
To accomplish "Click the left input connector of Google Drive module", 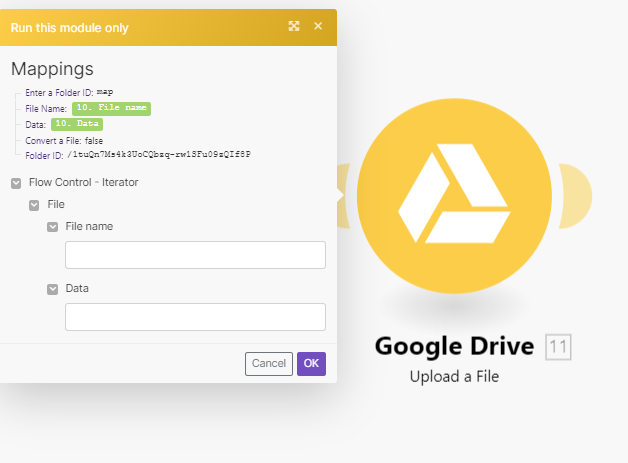I will click(x=344, y=196).
